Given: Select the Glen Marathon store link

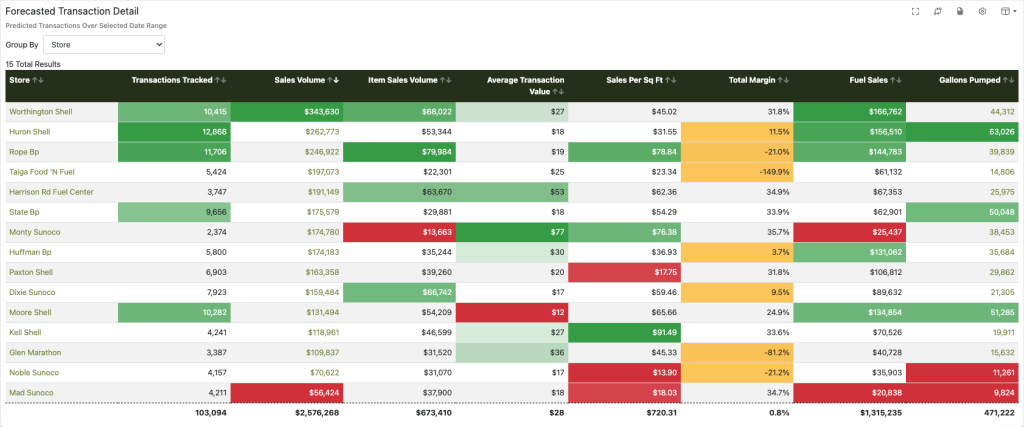Looking at the screenshot, I should 35,353.
